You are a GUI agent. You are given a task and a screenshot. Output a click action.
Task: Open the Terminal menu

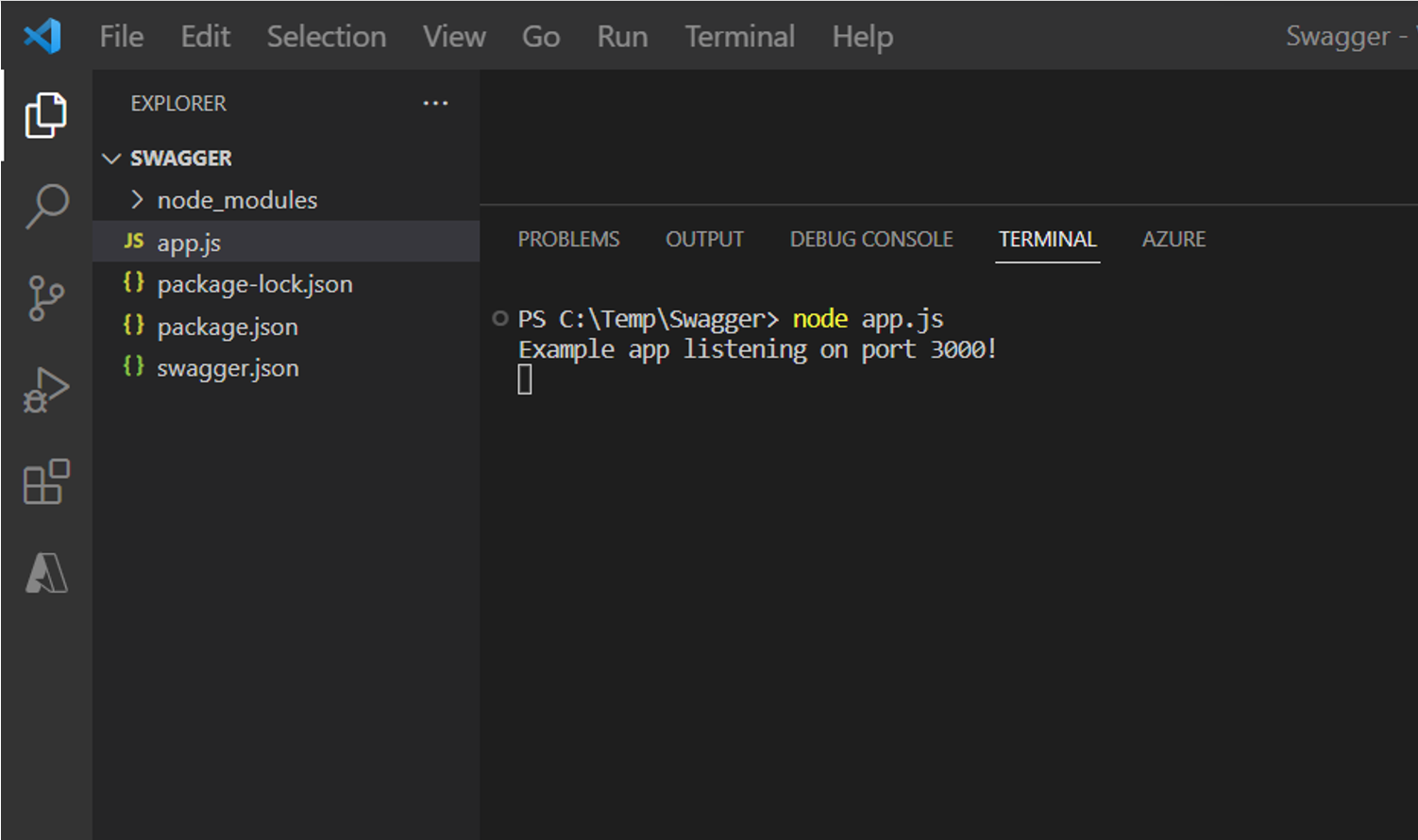(x=739, y=36)
